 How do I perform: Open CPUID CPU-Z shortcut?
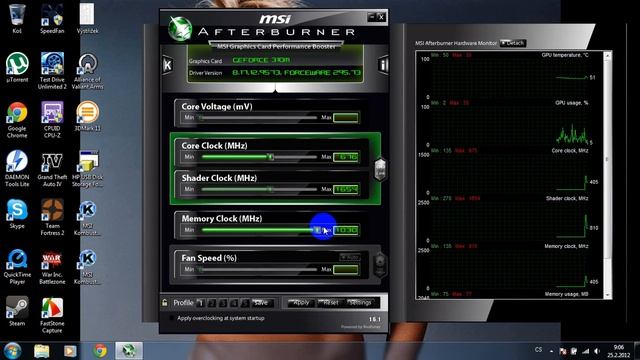(52, 120)
